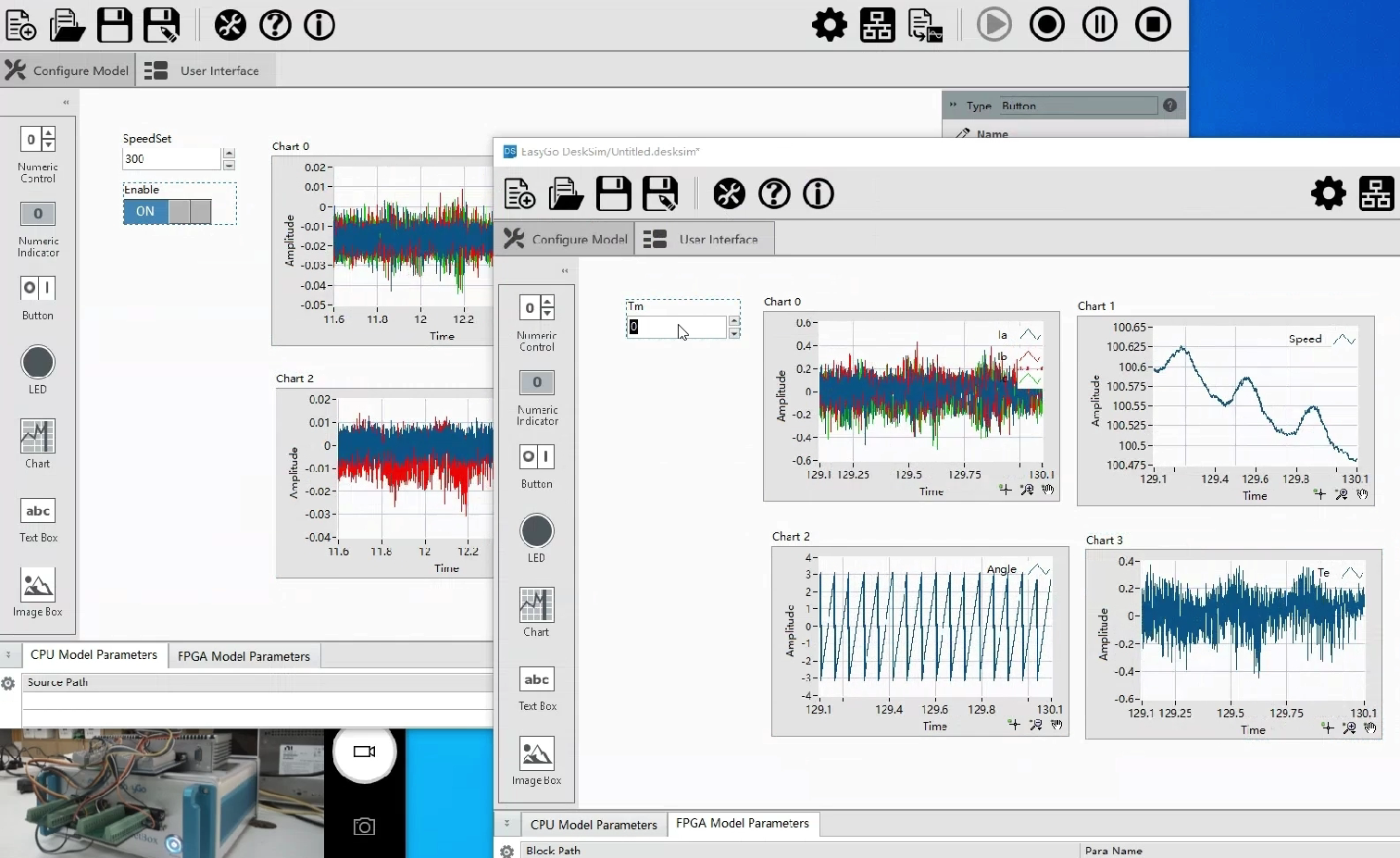The image size is (1400, 858).
Task: Choose the Text Box widget in the front palette
Action: (x=536, y=680)
